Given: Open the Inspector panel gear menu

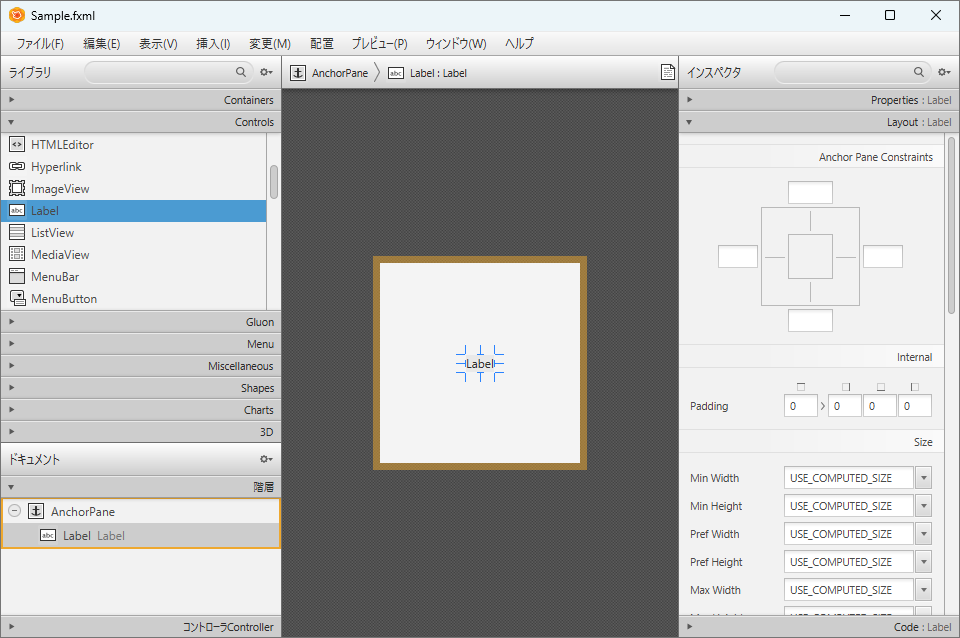Looking at the screenshot, I should pos(944,72).
